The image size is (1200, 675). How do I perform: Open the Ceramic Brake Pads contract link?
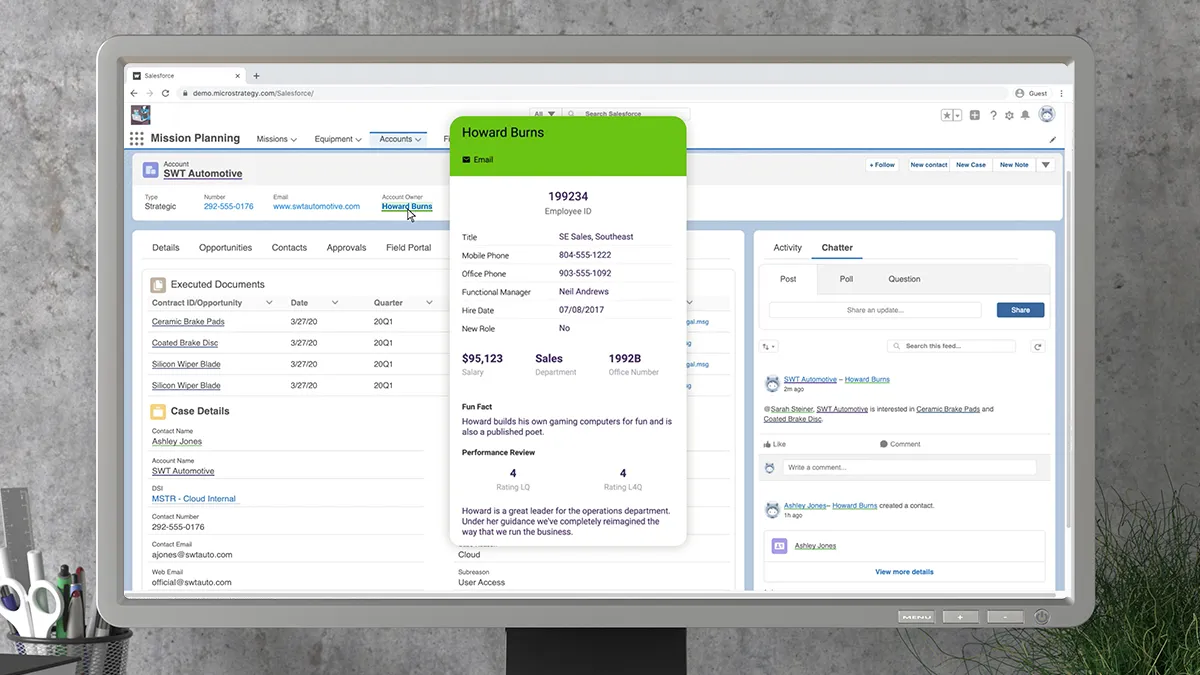(188, 322)
